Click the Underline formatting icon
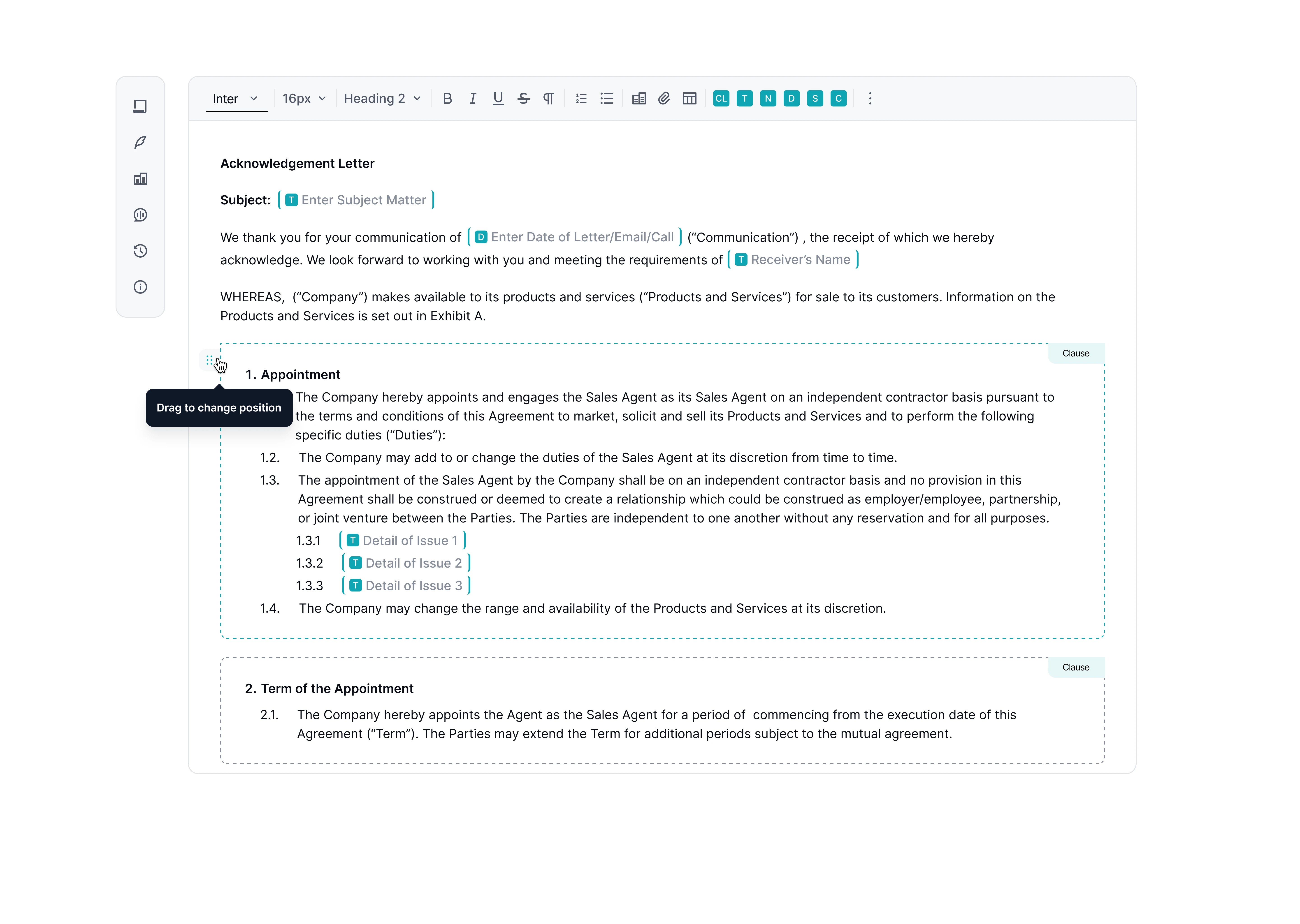Image resolution: width=1300 pixels, height=924 pixels. point(498,98)
